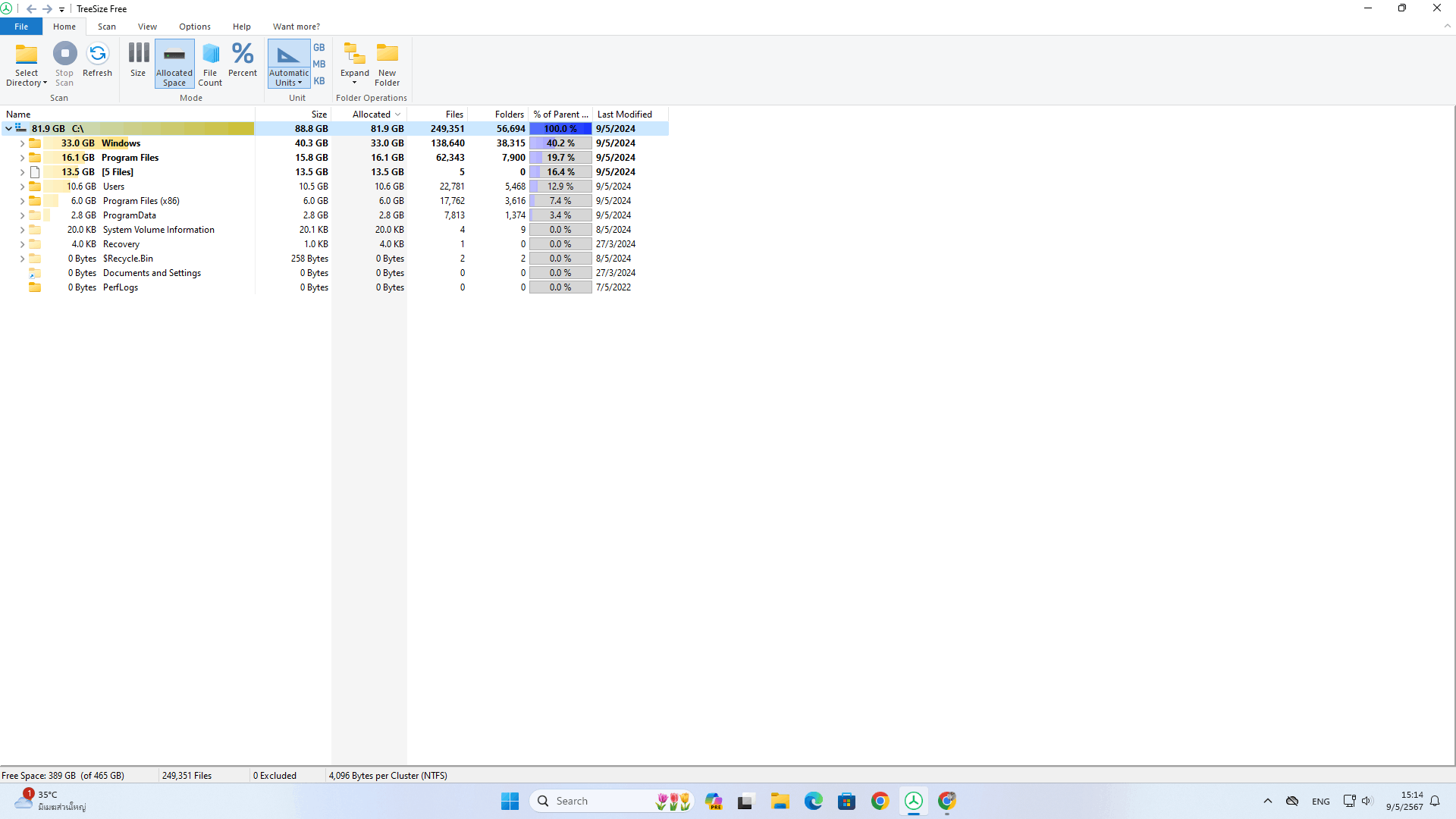The width and height of the screenshot is (1456, 819).
Task: Click the Want more? link tab
Action: [296, 27]
